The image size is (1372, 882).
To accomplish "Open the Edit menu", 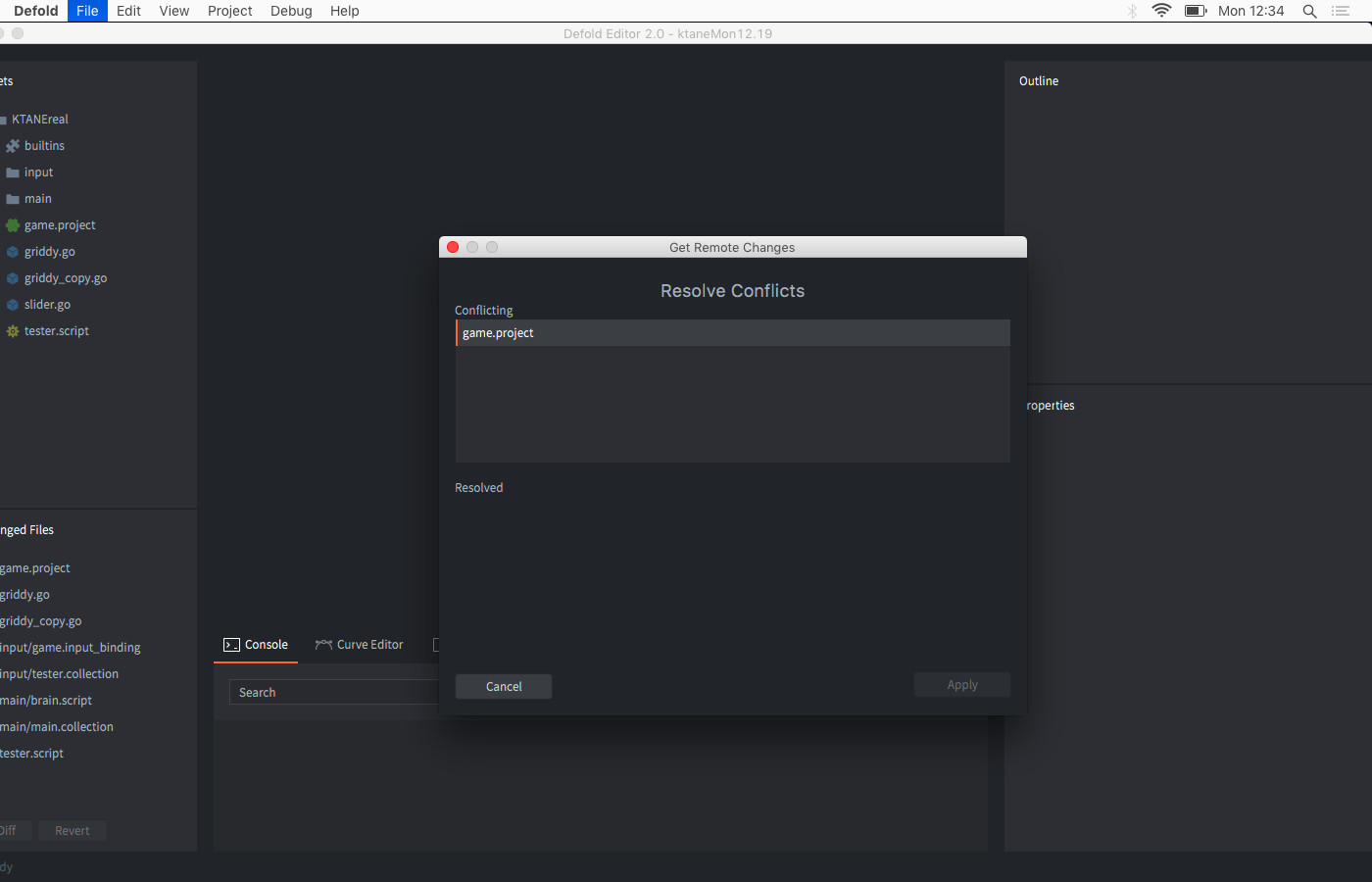I will 128,11.
